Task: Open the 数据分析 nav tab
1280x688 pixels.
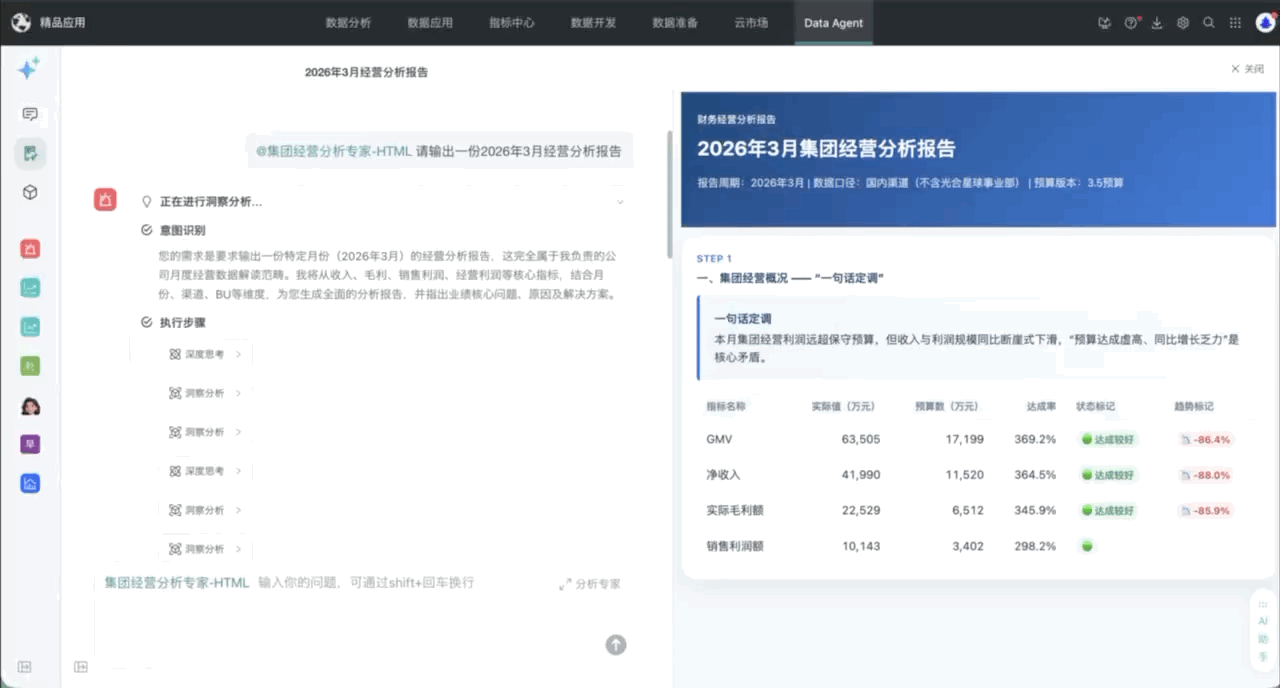Action: pos(348,23)
